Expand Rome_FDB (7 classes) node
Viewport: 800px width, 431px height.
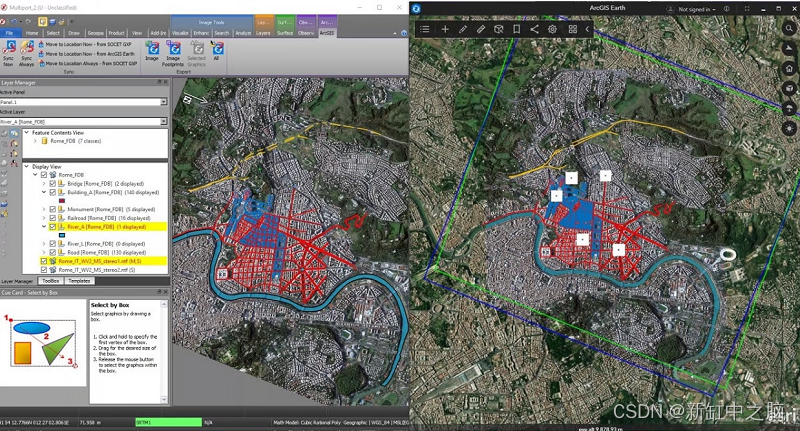(35, 141)
